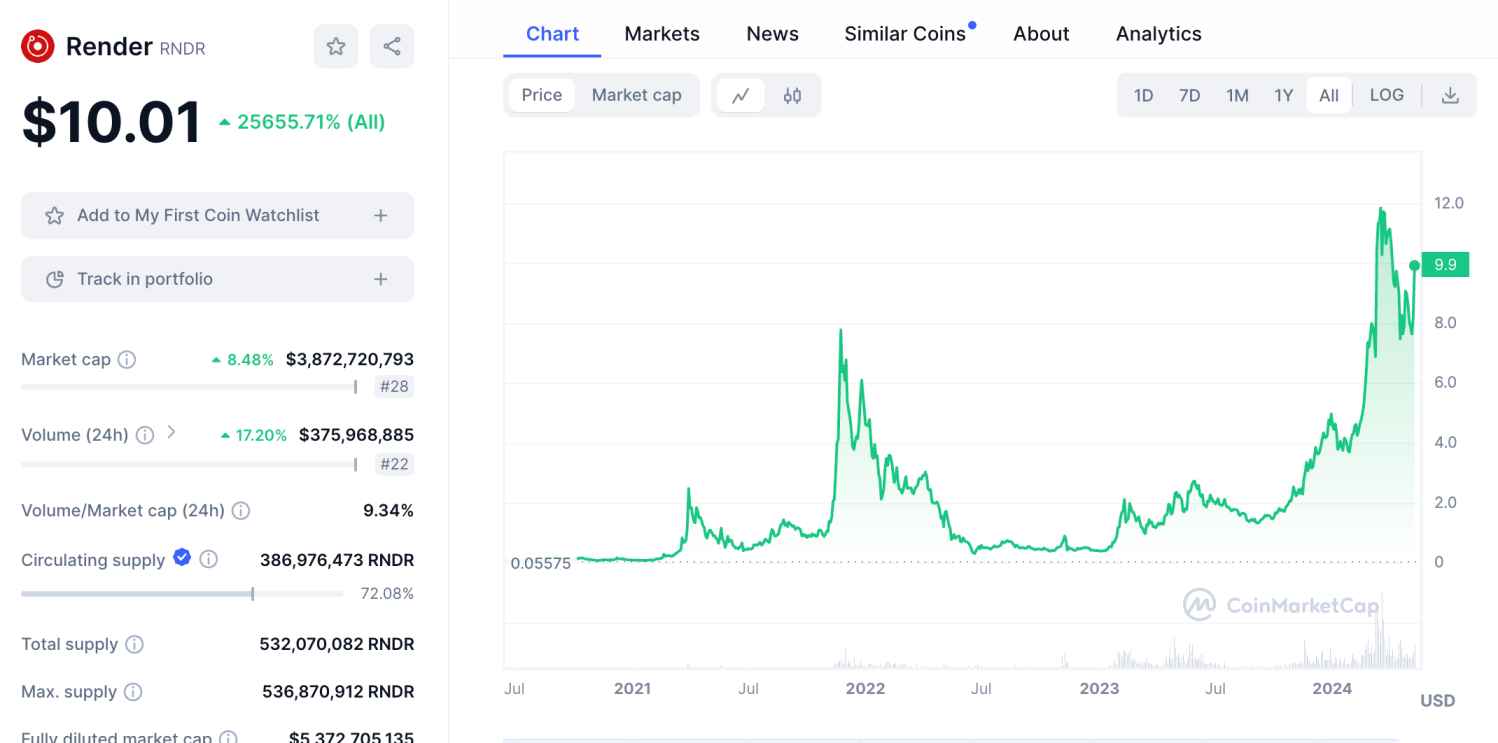Click the #28 market cap rank badge
Image resolution: width=1498 pixels, height=743 pixels.
click(394, 387)
